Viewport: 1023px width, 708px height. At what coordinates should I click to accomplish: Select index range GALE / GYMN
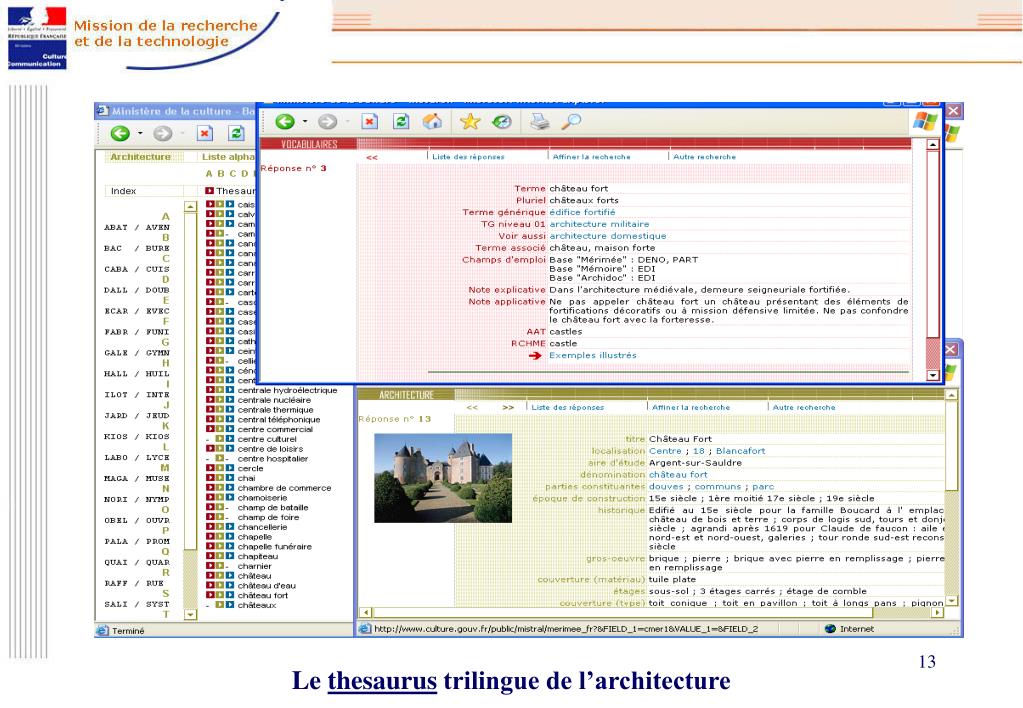[x=136, y=352]
